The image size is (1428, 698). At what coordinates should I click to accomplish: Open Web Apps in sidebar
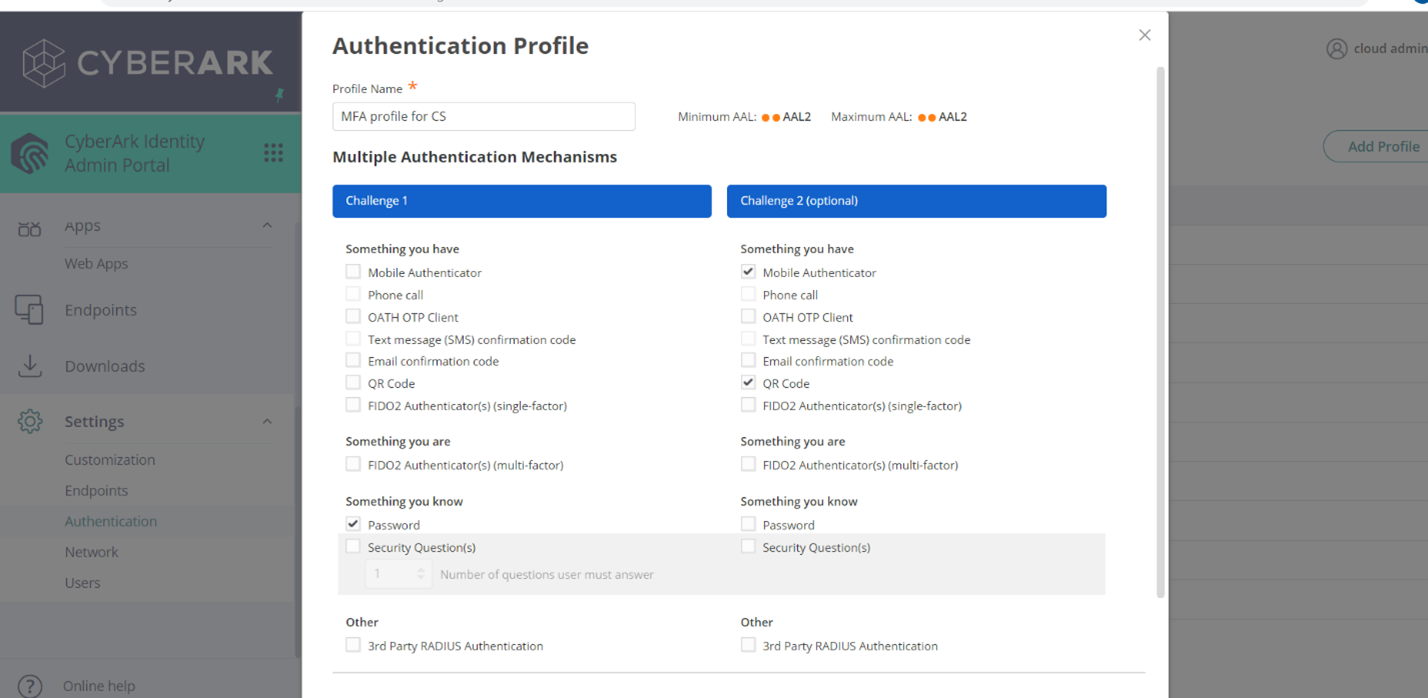(96, 264)
